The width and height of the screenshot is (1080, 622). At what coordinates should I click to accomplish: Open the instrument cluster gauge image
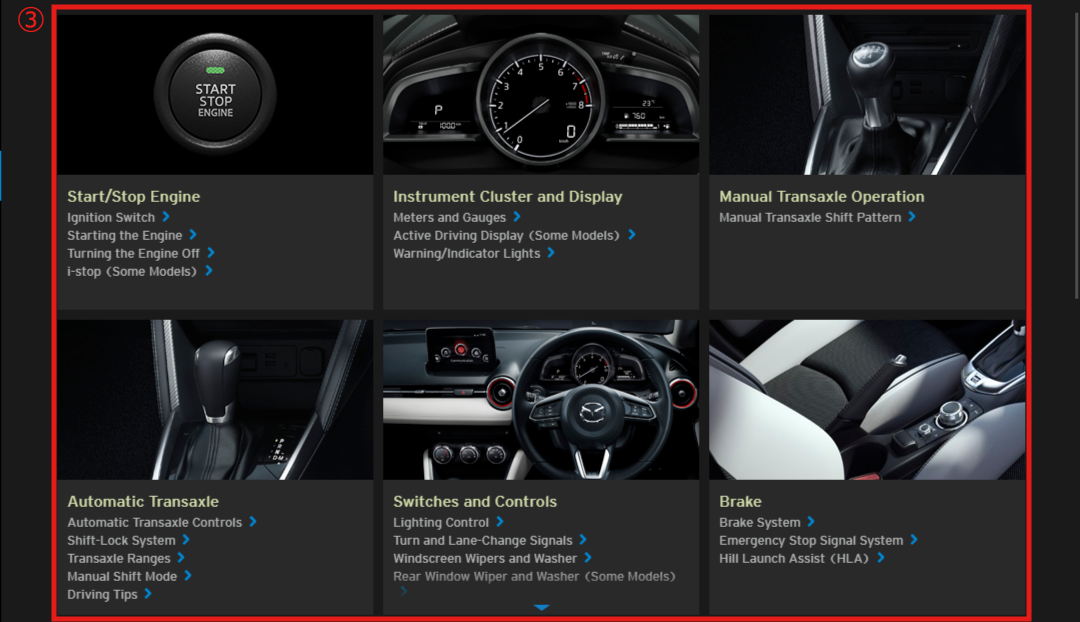click(541, 95)
